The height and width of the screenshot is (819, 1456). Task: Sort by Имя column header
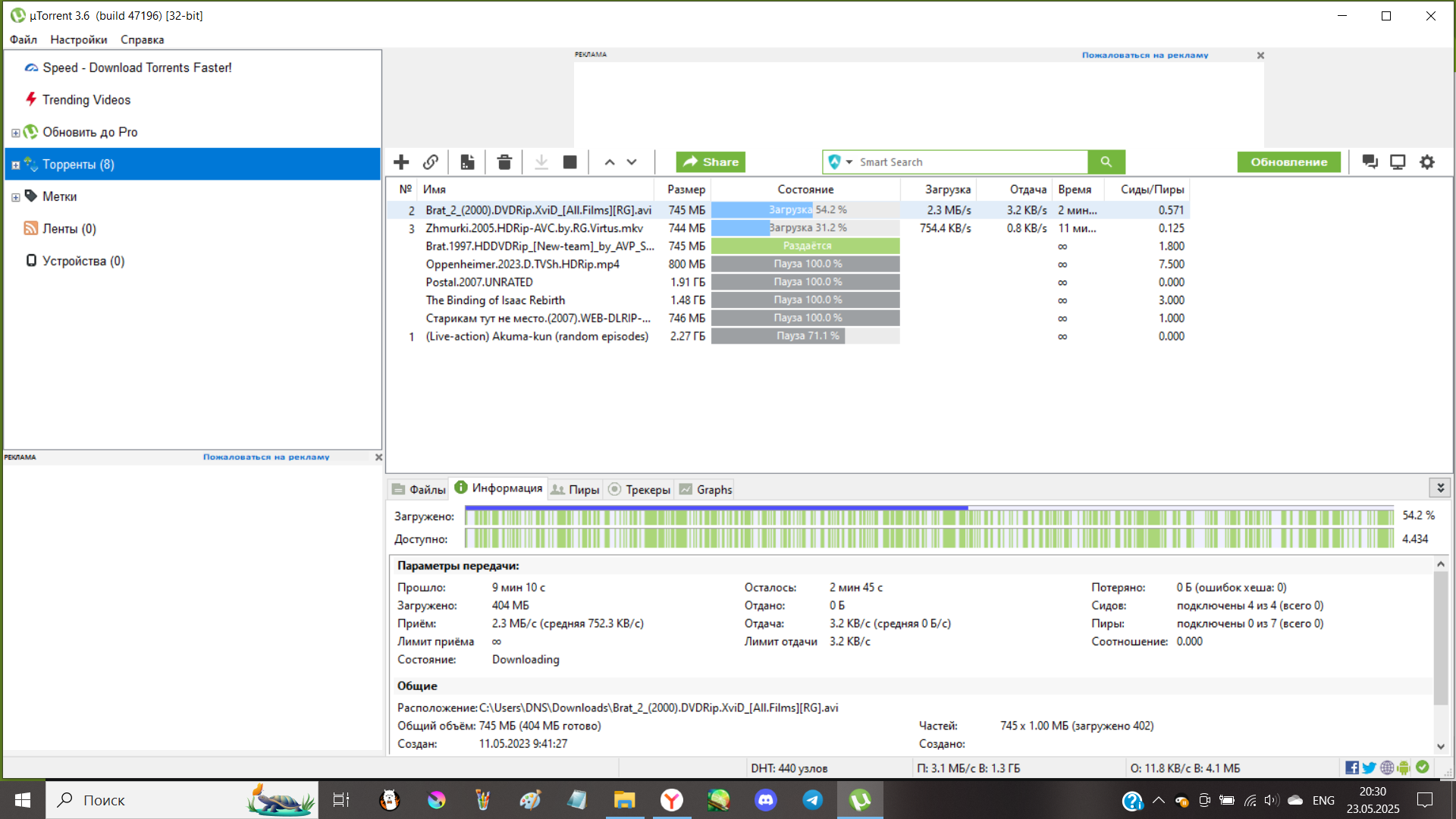[x=537, y=189]
